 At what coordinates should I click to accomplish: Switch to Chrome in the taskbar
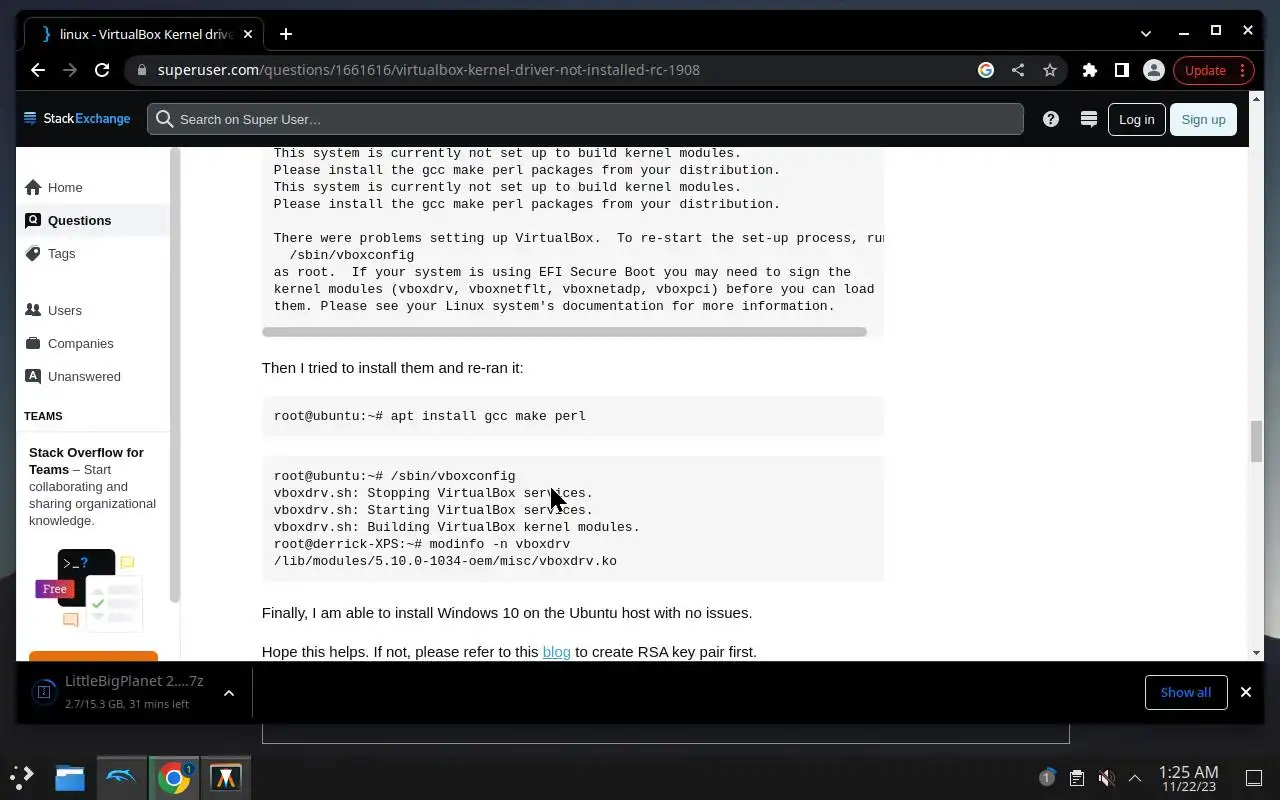tap(173, 777)
